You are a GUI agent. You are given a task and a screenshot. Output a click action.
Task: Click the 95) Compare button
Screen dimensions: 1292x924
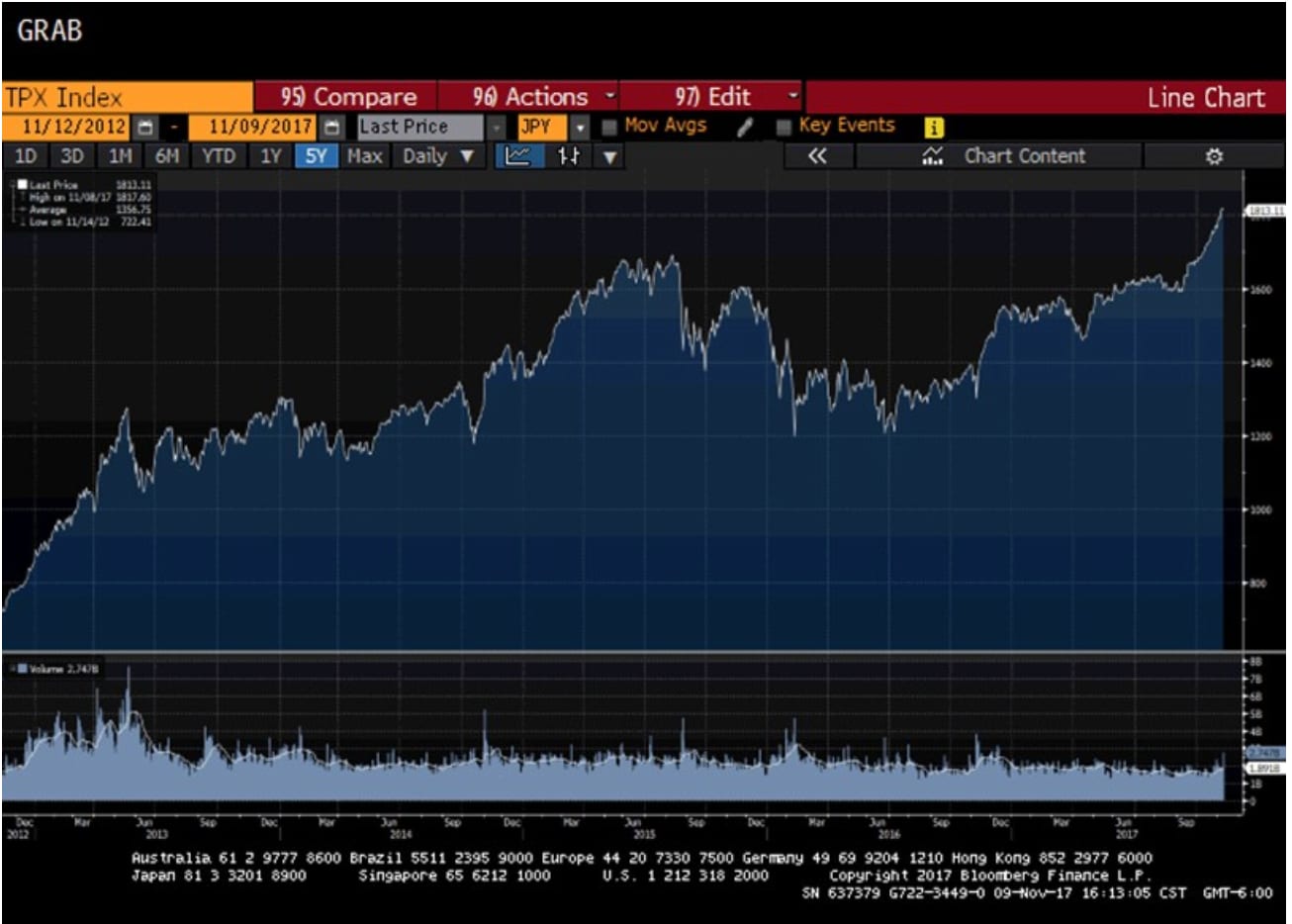pyautogui.click(x=346, y=97)
